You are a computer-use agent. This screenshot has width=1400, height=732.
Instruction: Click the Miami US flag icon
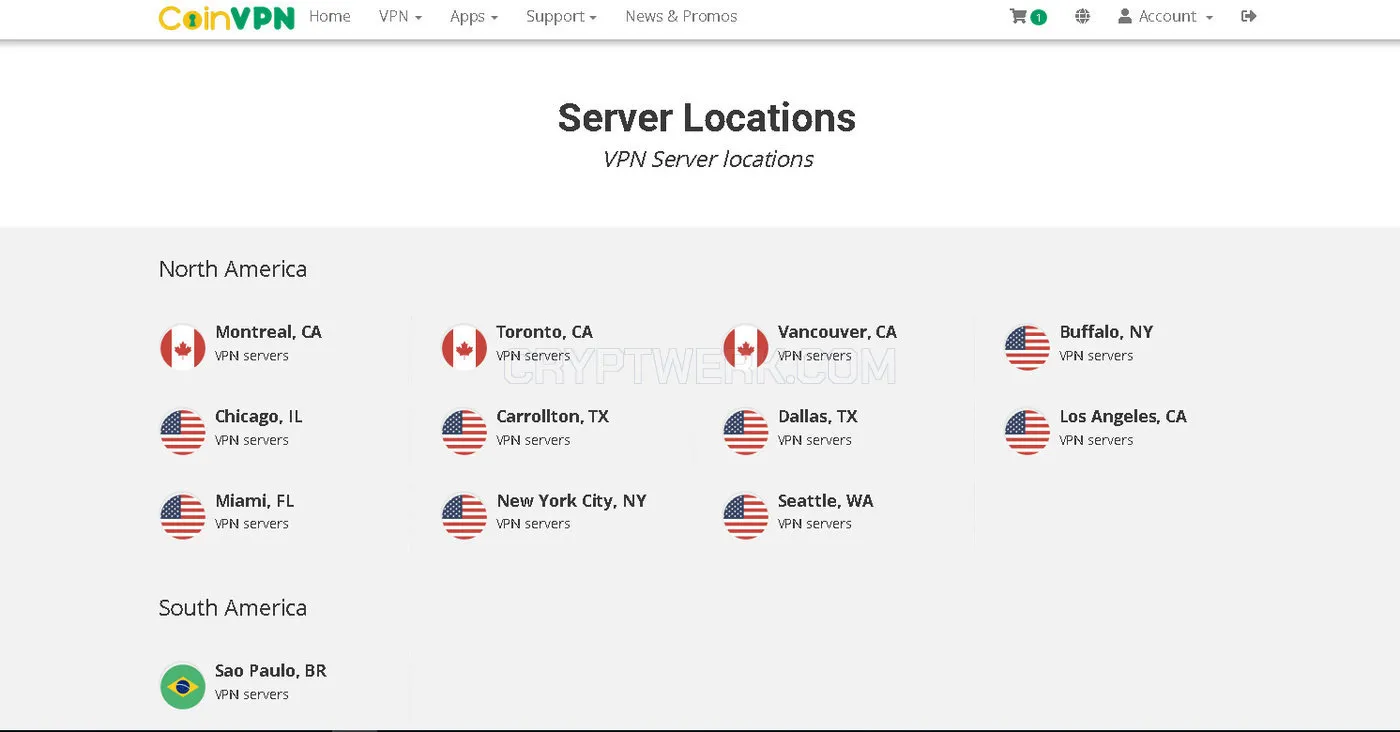click(183, 516)
